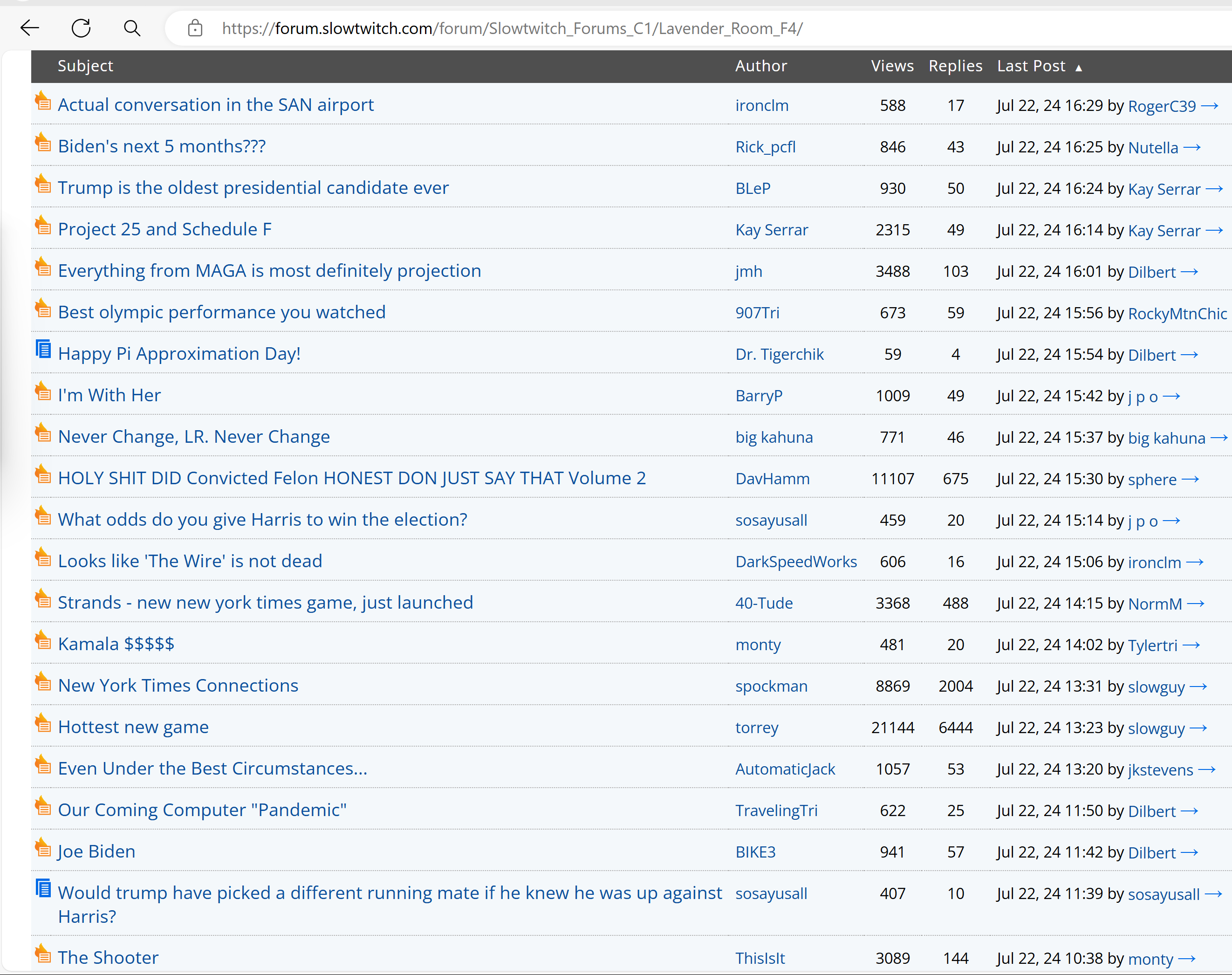Screen dimensions: 1232x975
Task: Navigate back with the browser back arrow
Action: click(x=30, y=28)
